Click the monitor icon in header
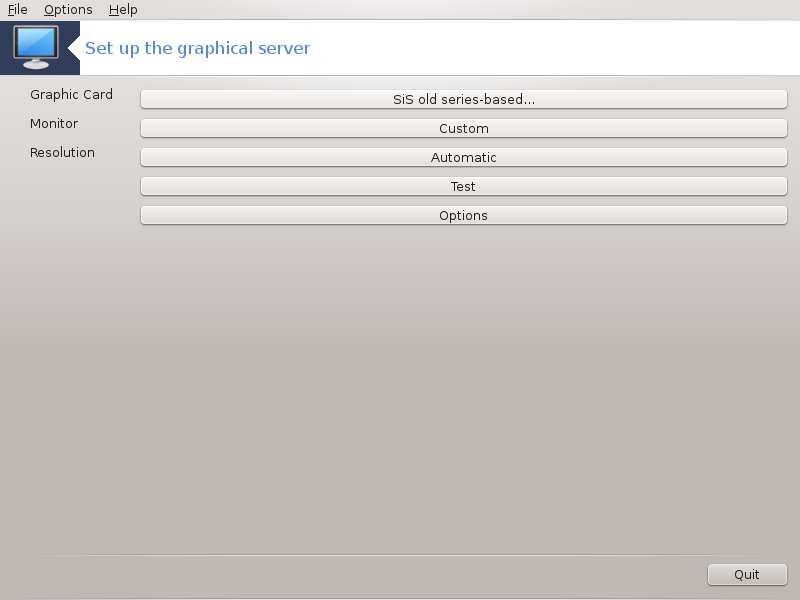Image resolution: width=800 pixels, height=600 pixels. pos(36,47)
